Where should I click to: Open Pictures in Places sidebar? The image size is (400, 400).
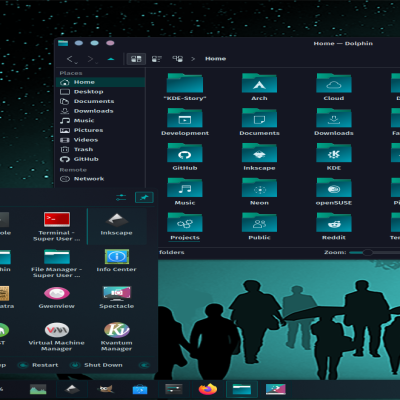tap(101, 130)
